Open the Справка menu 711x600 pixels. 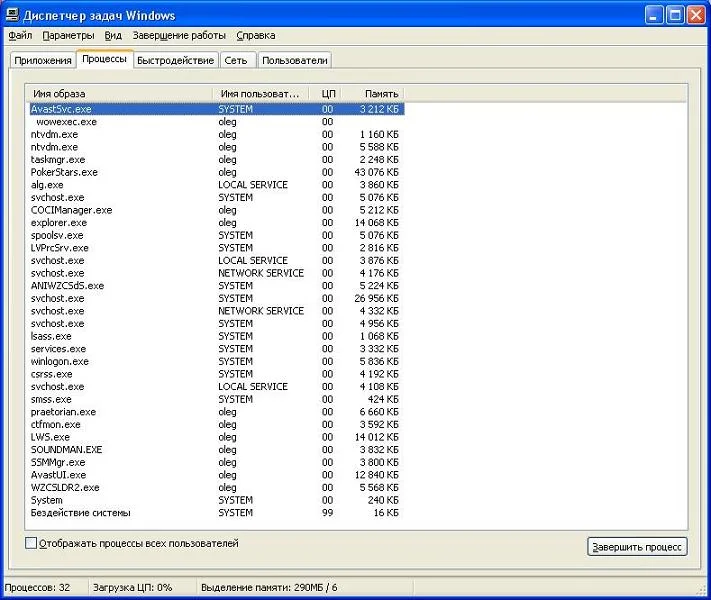coord(256,35)
